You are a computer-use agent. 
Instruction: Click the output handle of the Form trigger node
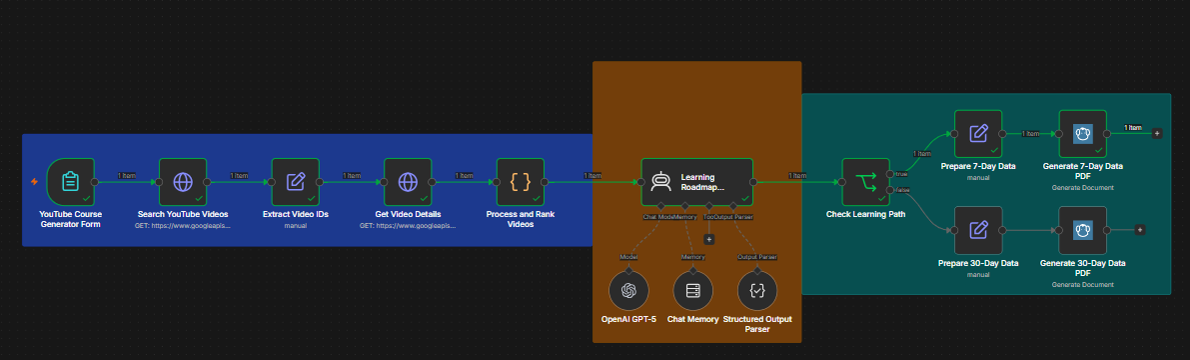tap(95, 182)
